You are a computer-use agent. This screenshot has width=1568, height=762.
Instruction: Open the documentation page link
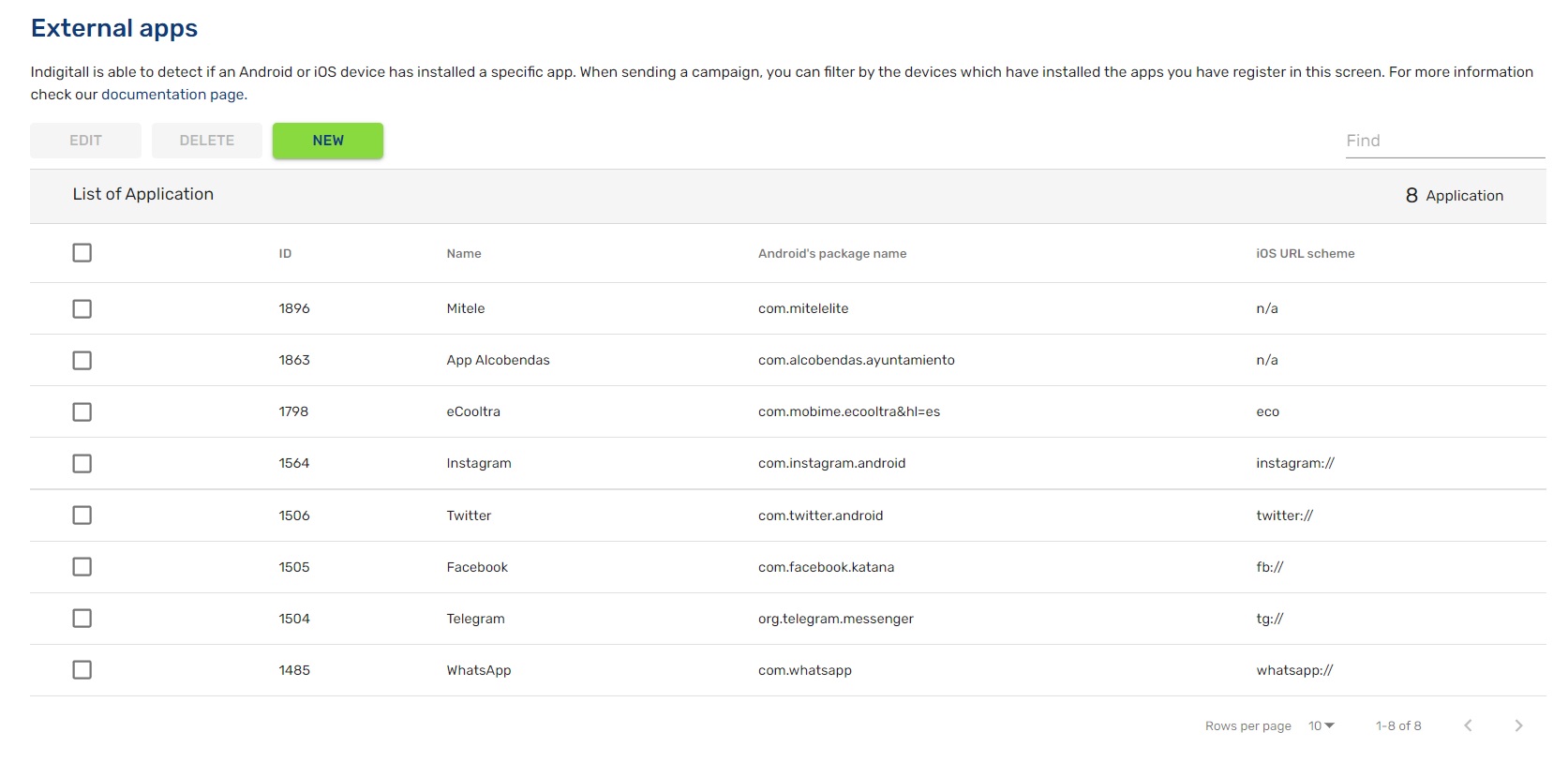click(x=172, y=95)
